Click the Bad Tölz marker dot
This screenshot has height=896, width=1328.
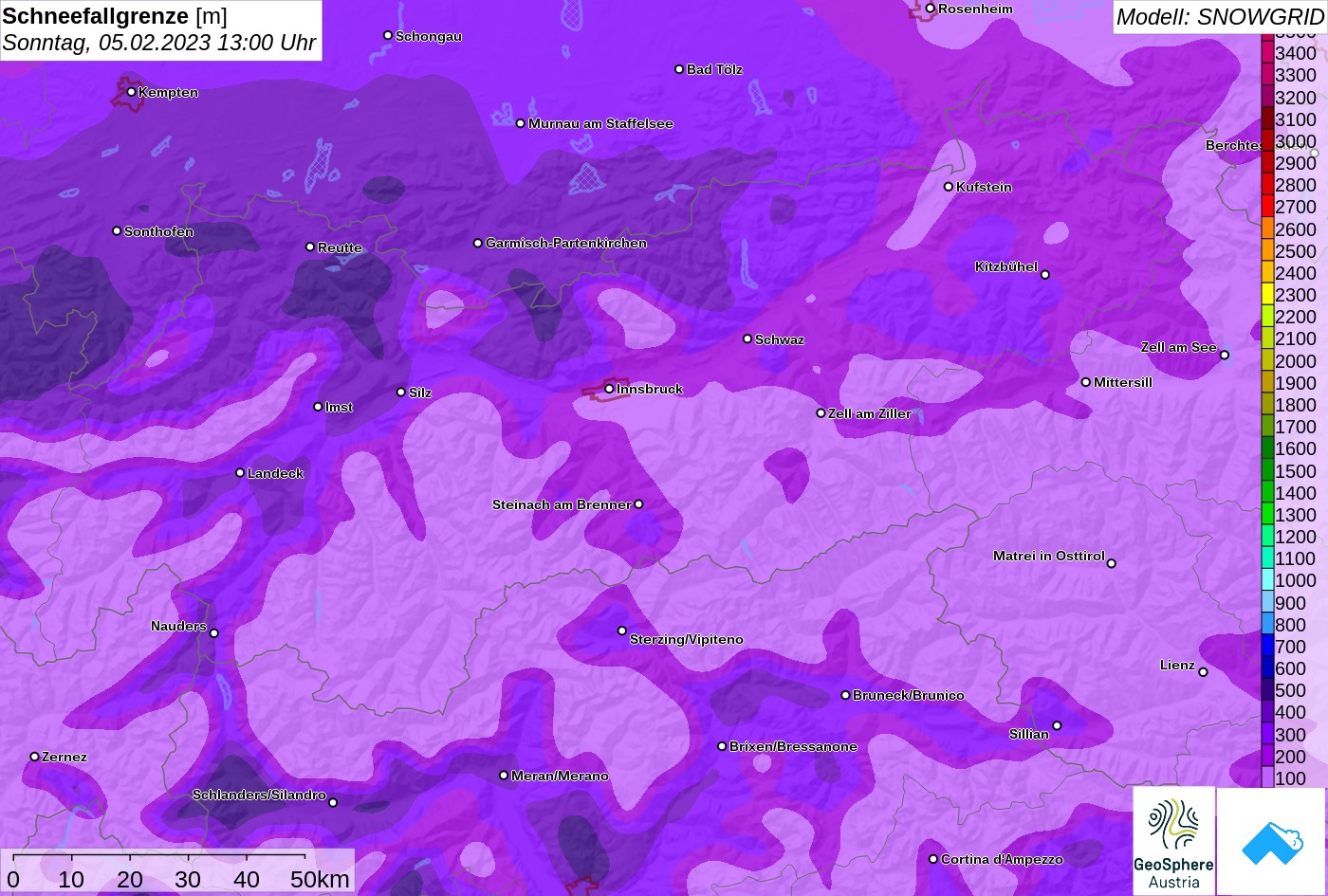tap(679, 69)
